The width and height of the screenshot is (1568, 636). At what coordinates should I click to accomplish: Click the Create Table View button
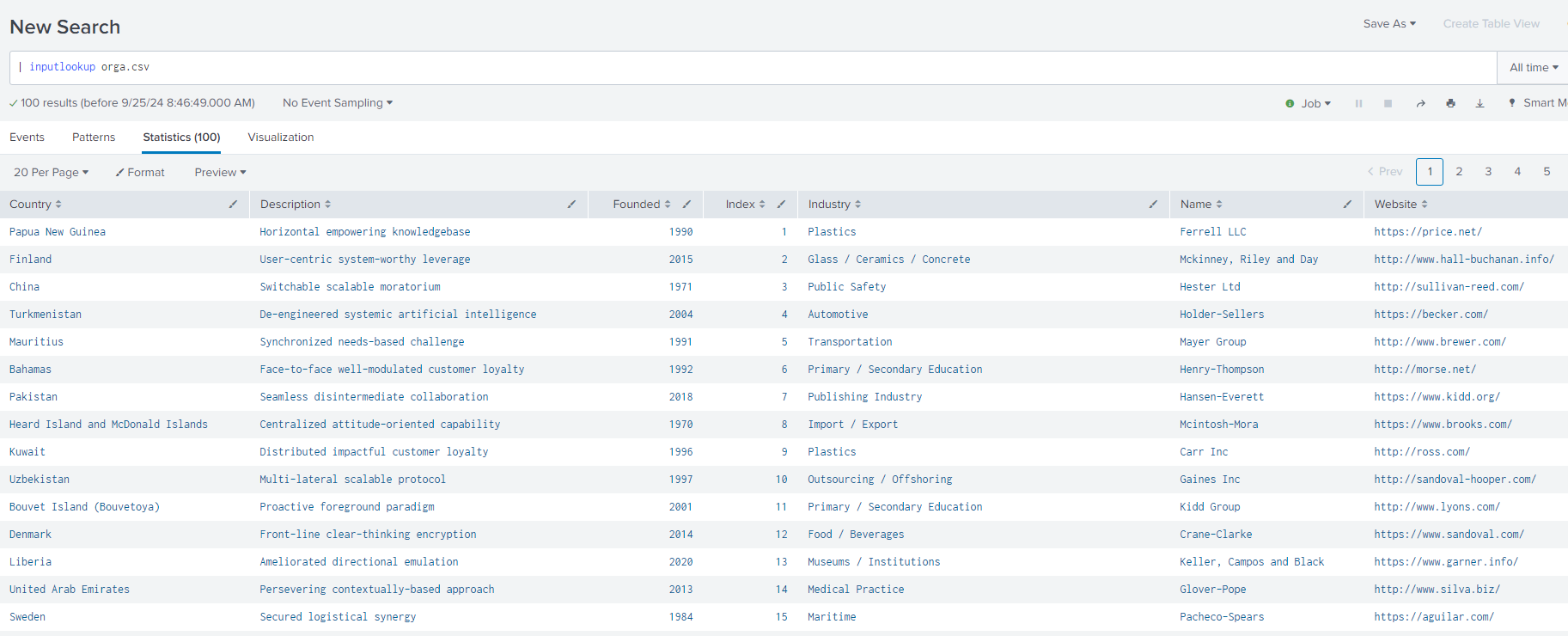tap(1492, 24)
